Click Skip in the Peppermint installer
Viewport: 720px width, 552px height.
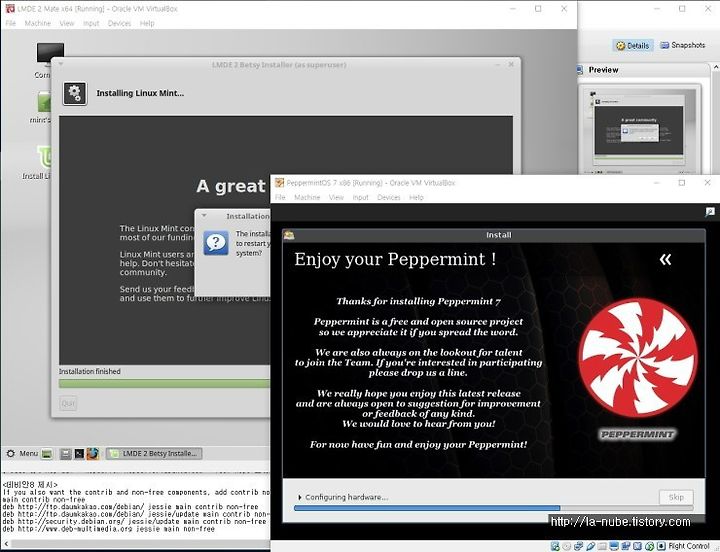coord(676,497)
